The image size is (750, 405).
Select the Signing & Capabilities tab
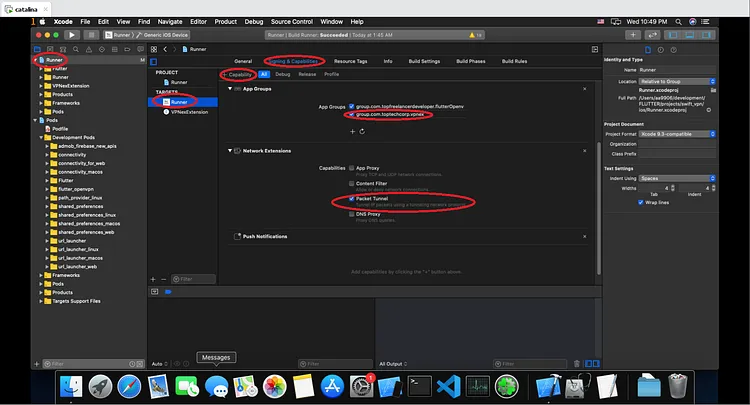293,61
